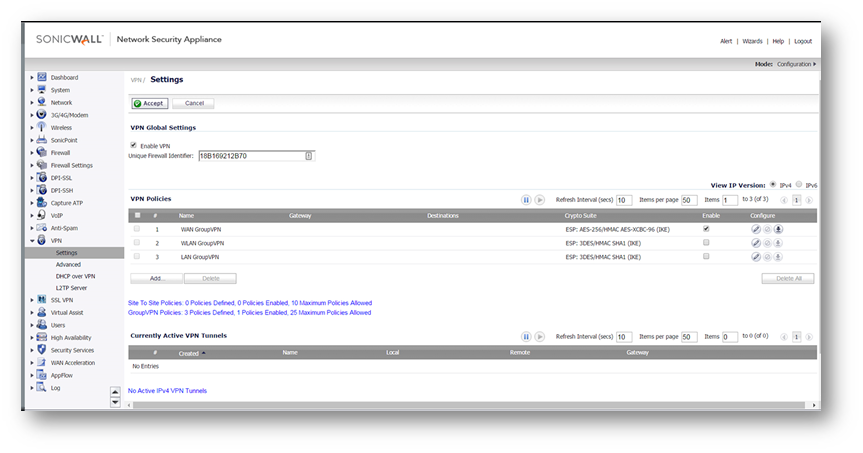The height and width of the screenshot is (453, 863).
Task: Focus the Unique Firewall Identifier field
Action: [x=256, y=156]
